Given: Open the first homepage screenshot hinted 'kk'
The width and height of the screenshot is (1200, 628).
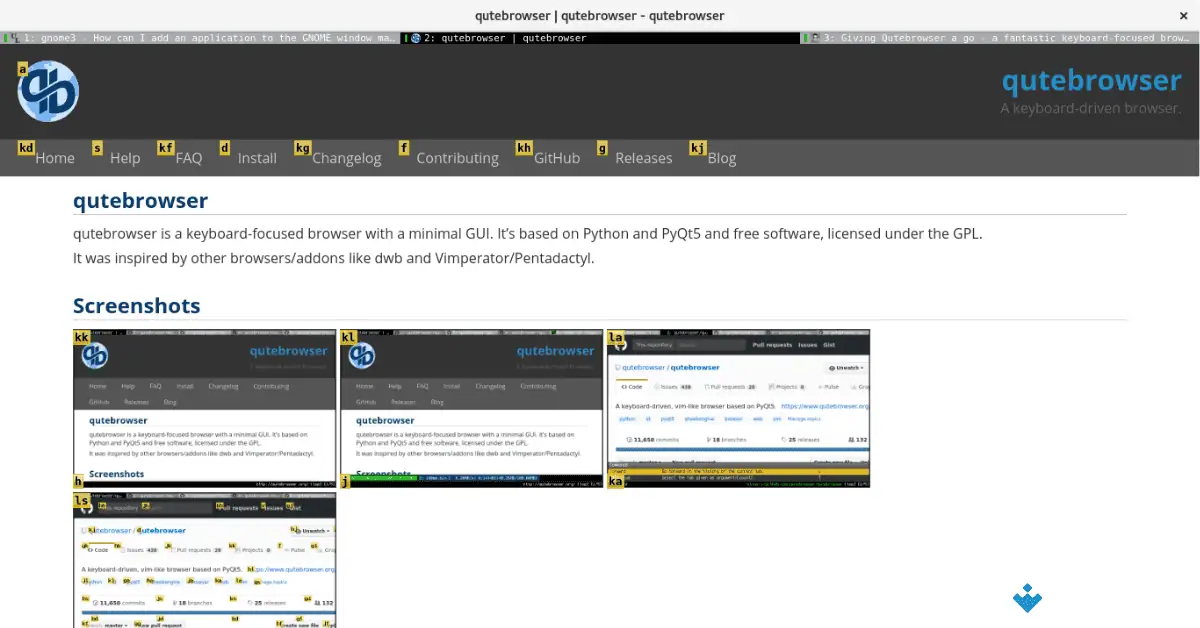Looking at the screenshot, I should 204,407.
